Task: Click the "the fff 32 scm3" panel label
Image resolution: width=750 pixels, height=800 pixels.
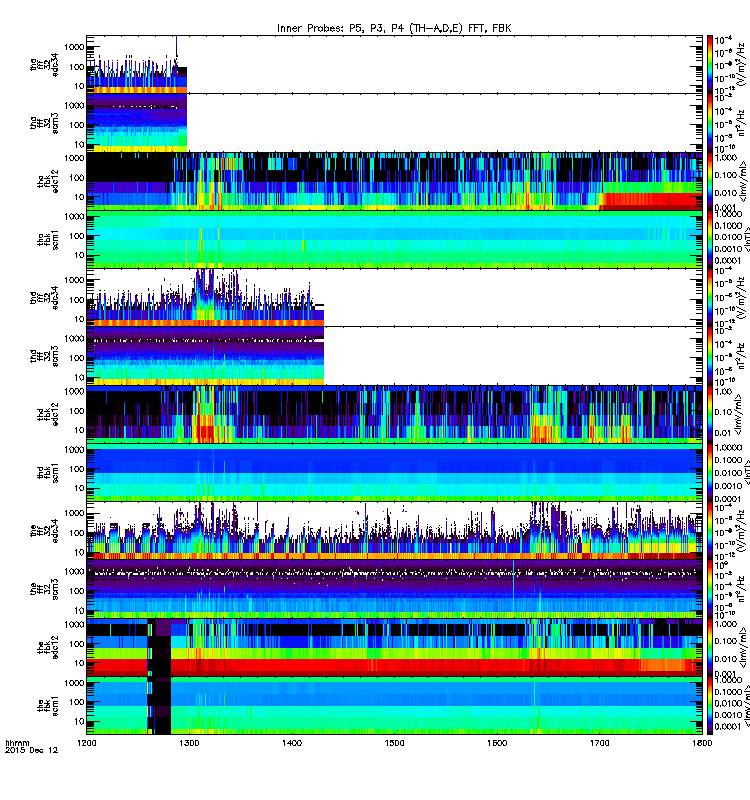Action: pos(44,589)
